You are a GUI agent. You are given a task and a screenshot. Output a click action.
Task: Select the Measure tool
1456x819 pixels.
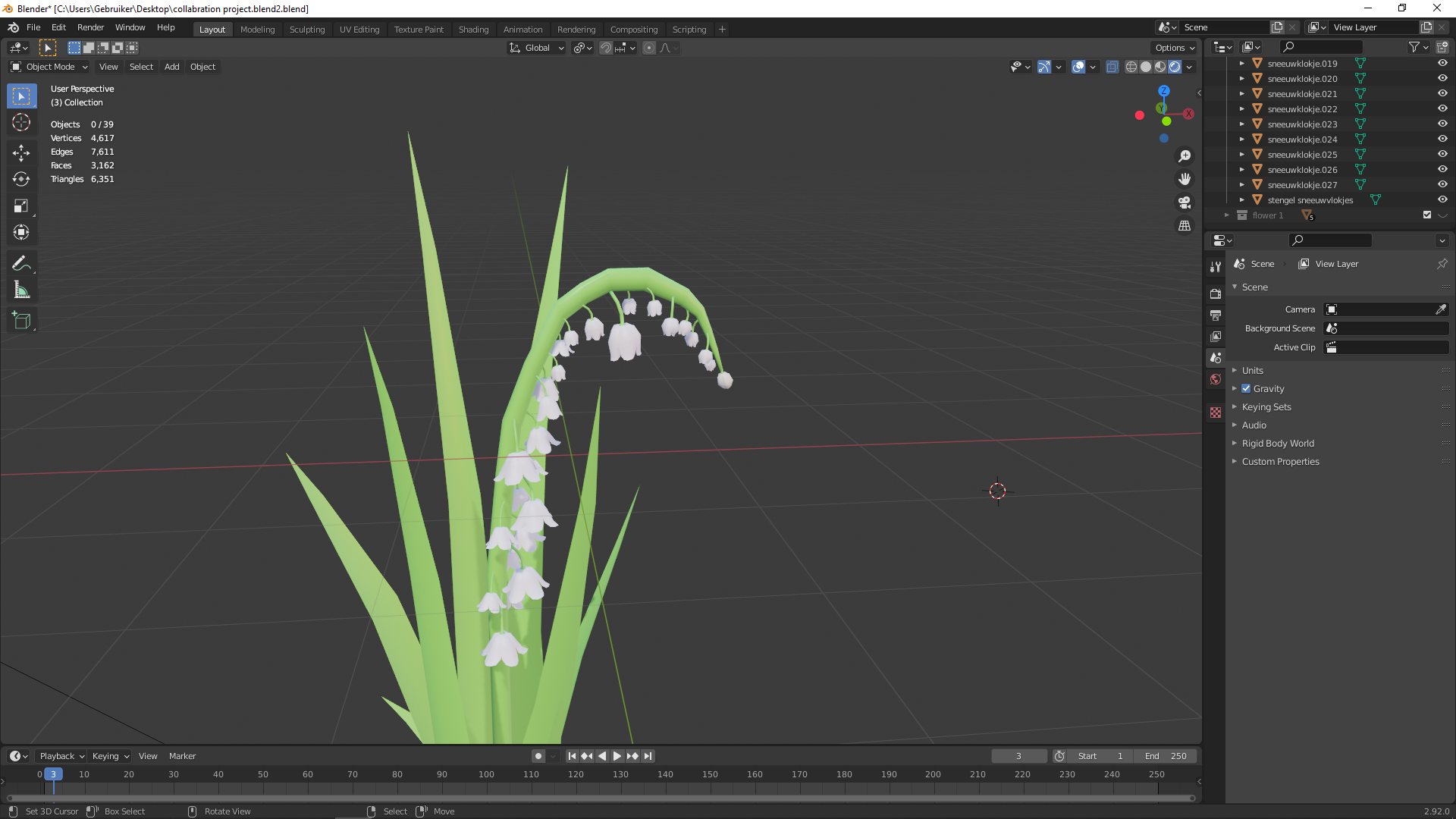click(21, 290)
